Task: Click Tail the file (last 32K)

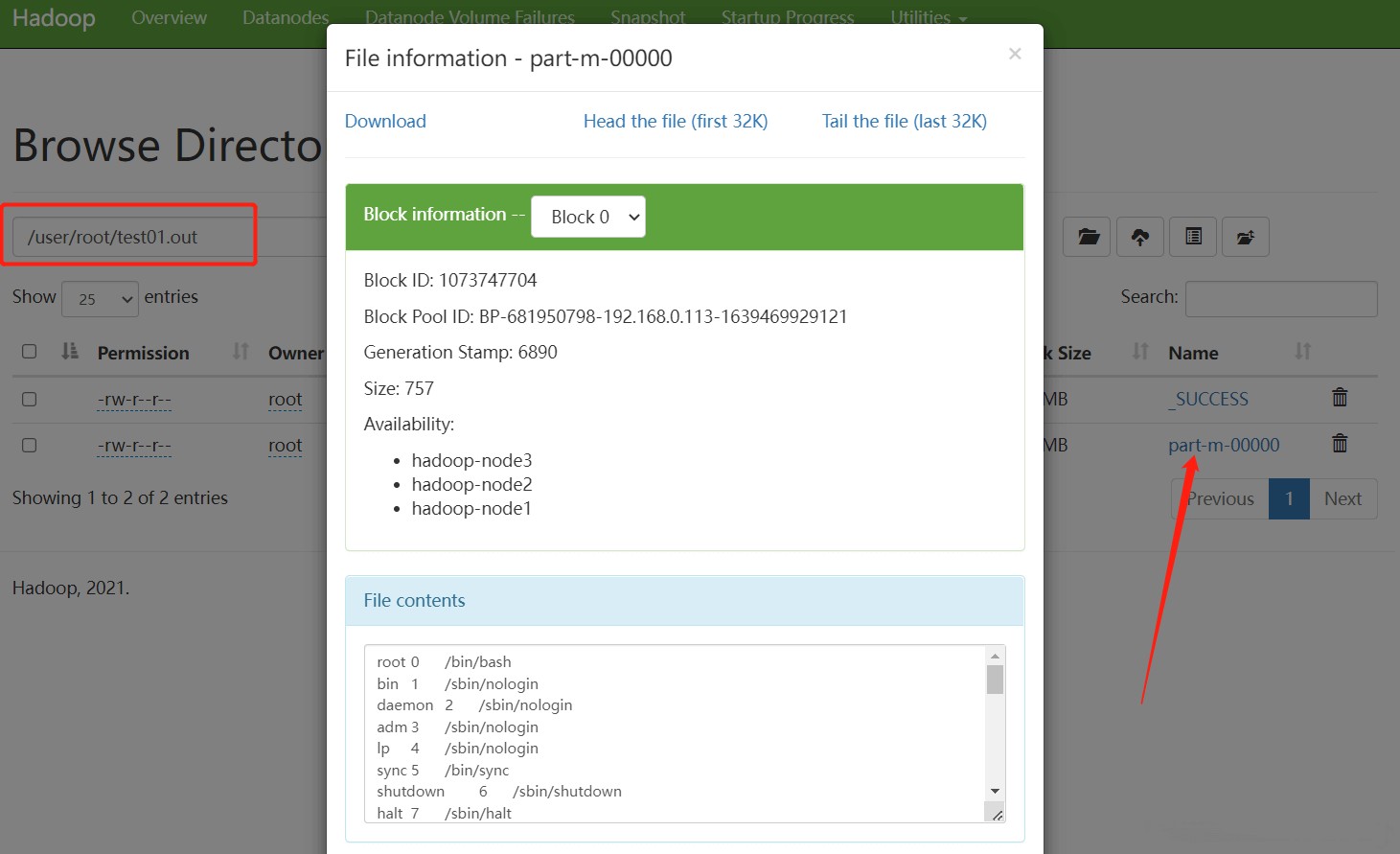Action: [903, 121]
